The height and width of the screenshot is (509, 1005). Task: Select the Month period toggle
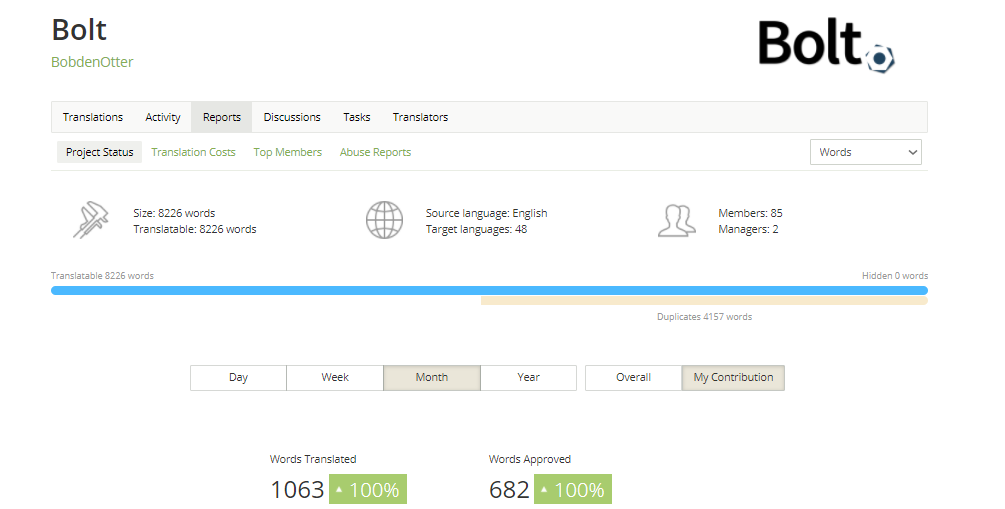pos(432,378)
